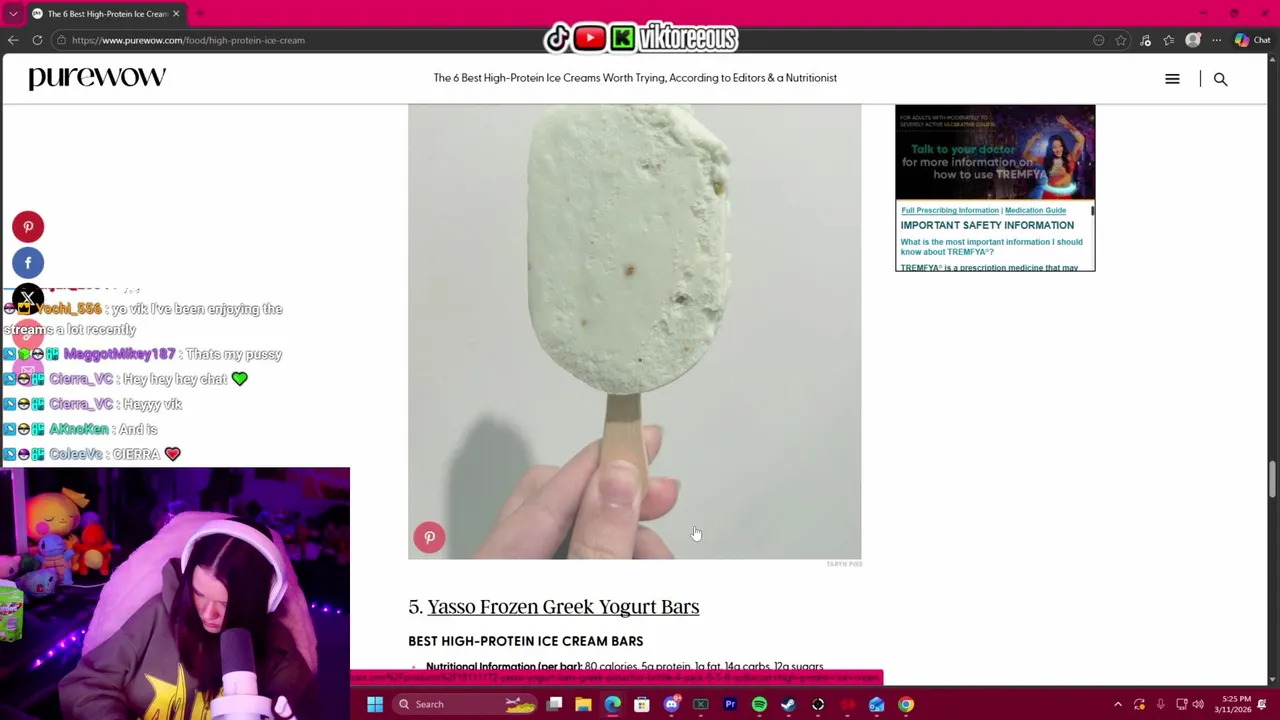Screen dimensions: 1280x720
Task: Open TREMFYA Medication Guide link
Action: pyautogui.click(x=1035, y=211)
